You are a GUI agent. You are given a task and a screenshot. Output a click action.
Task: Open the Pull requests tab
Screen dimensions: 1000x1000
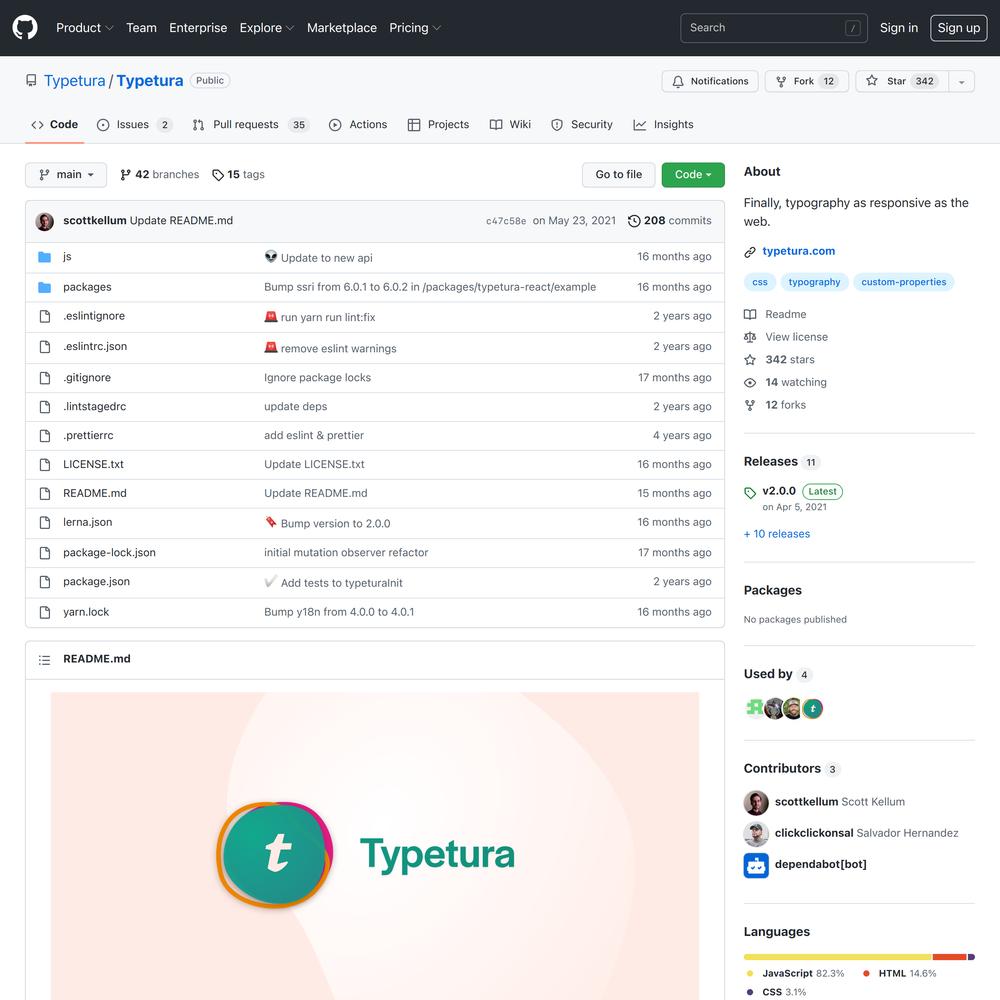click(251, 125)
